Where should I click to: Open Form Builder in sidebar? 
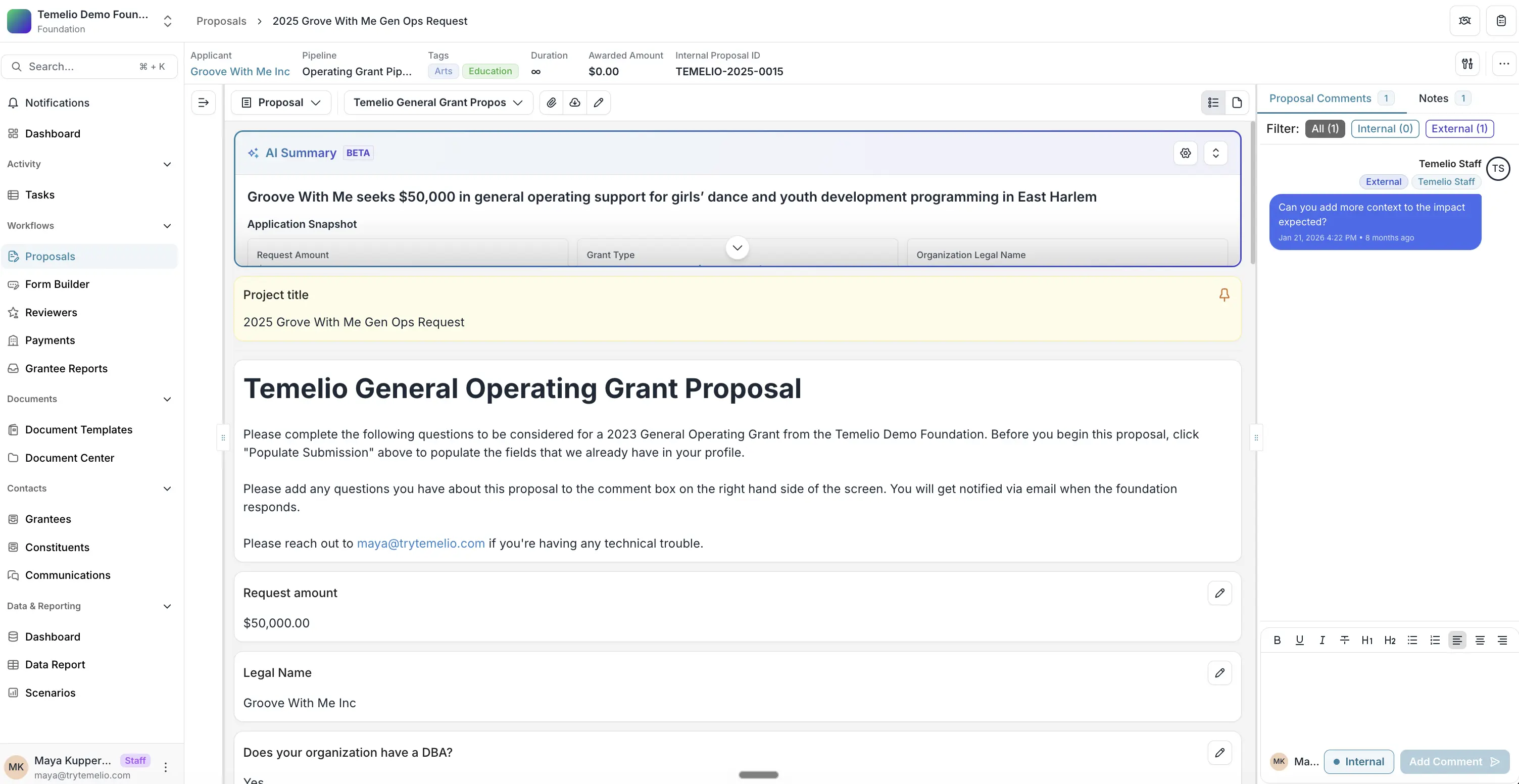(89, 284)
